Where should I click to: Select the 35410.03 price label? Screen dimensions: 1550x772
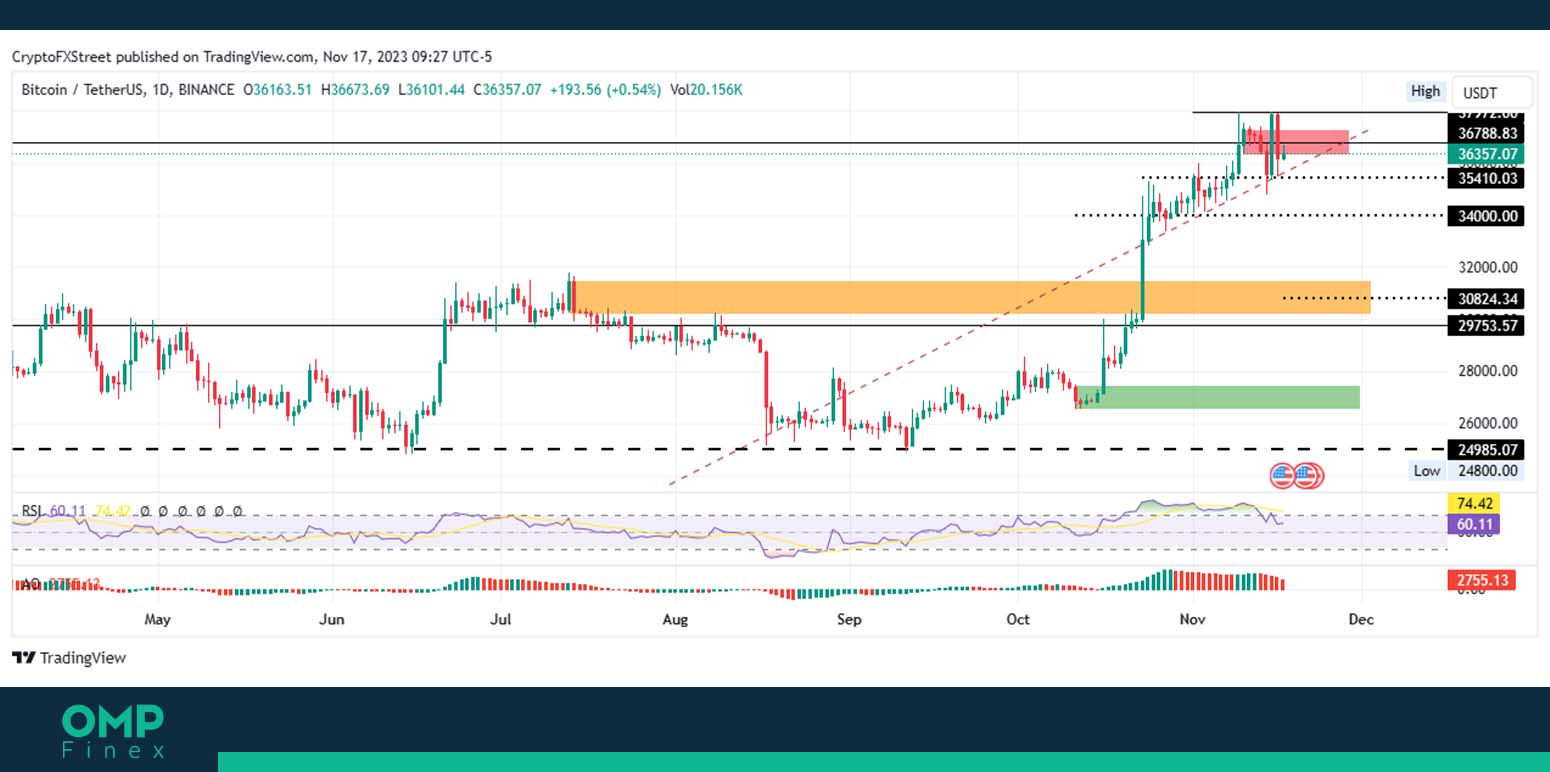1487,178
